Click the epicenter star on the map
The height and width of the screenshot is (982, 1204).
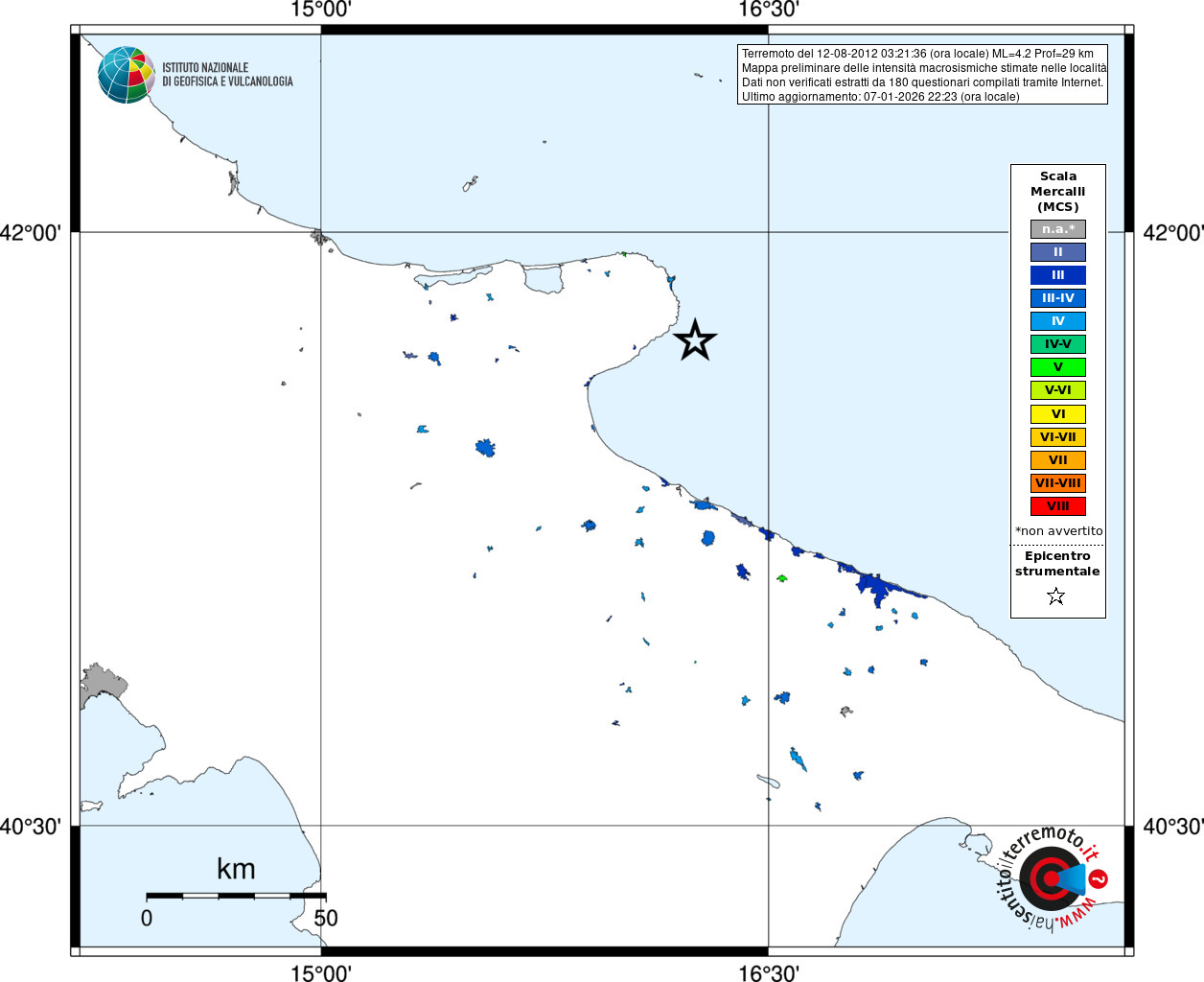pos(695,340)
